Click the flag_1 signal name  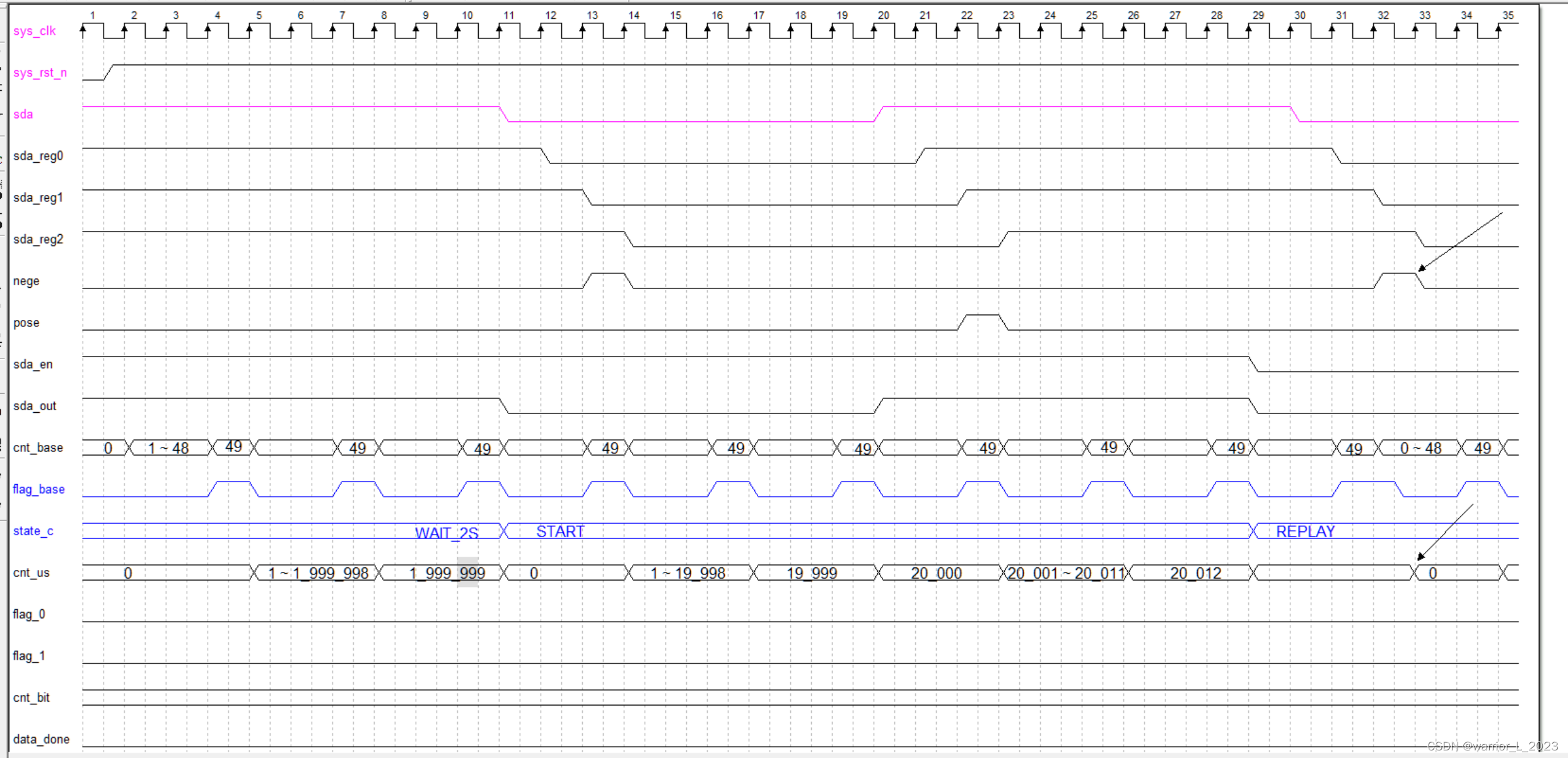[29, 656]
